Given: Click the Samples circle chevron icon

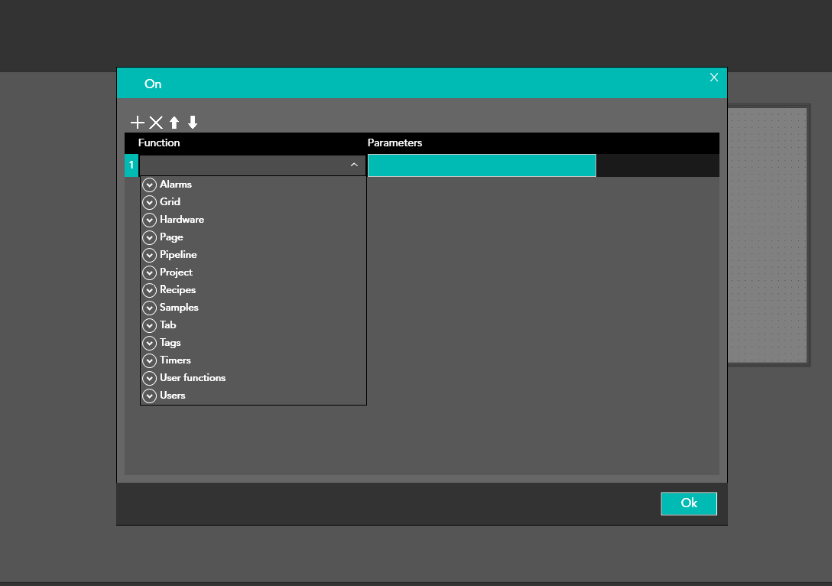Looking at the screenshot, I should [x=150, y=308].
